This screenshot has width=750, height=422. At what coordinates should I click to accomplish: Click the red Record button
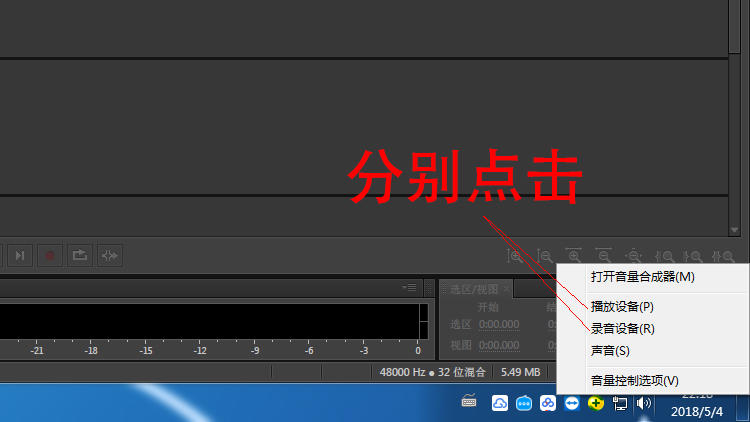coord(48,256)
